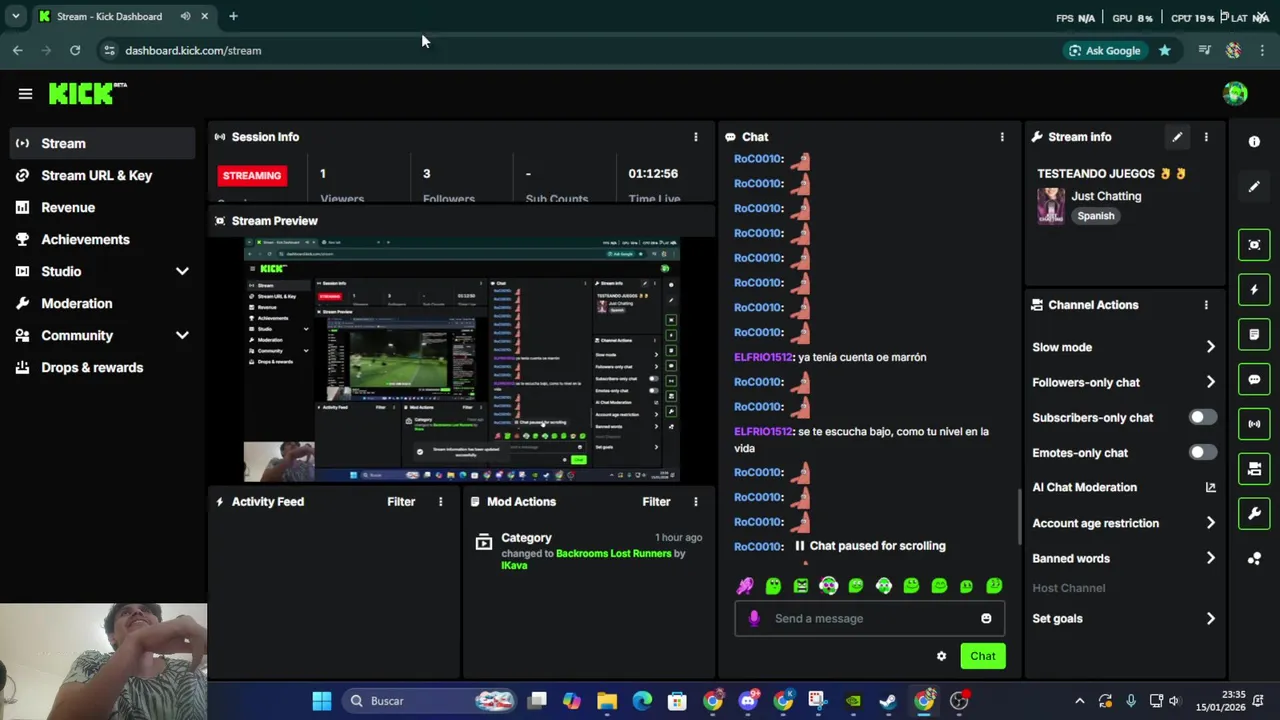Open Discord from the taskbar
1280x720 pixels.
(748, 701)
